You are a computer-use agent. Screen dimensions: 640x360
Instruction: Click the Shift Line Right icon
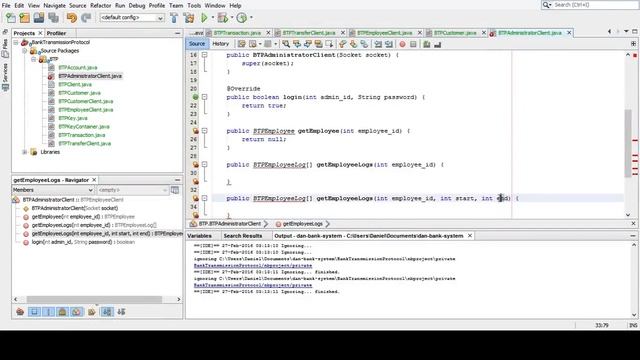point(389,44)
